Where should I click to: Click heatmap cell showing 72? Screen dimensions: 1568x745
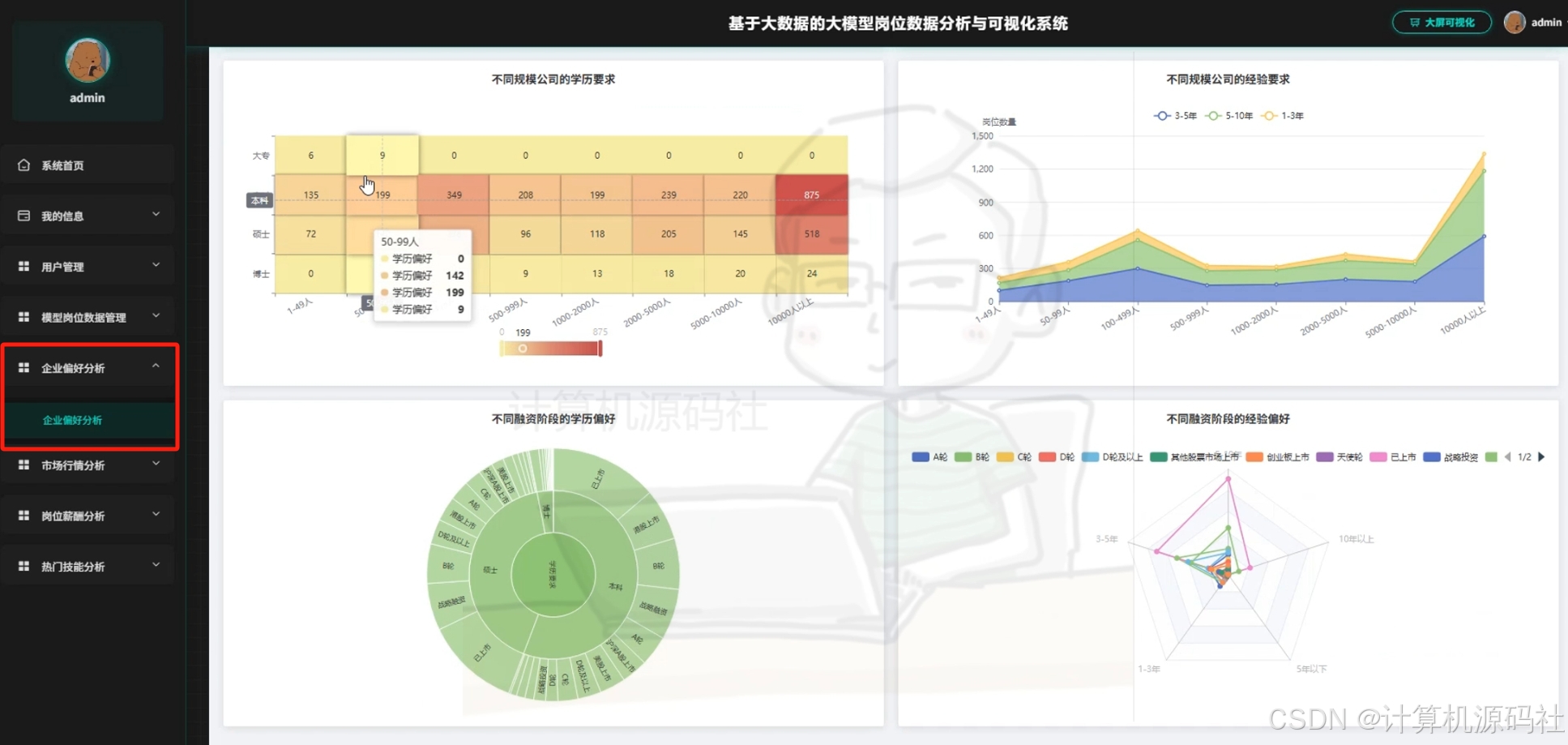coord(311,233)
